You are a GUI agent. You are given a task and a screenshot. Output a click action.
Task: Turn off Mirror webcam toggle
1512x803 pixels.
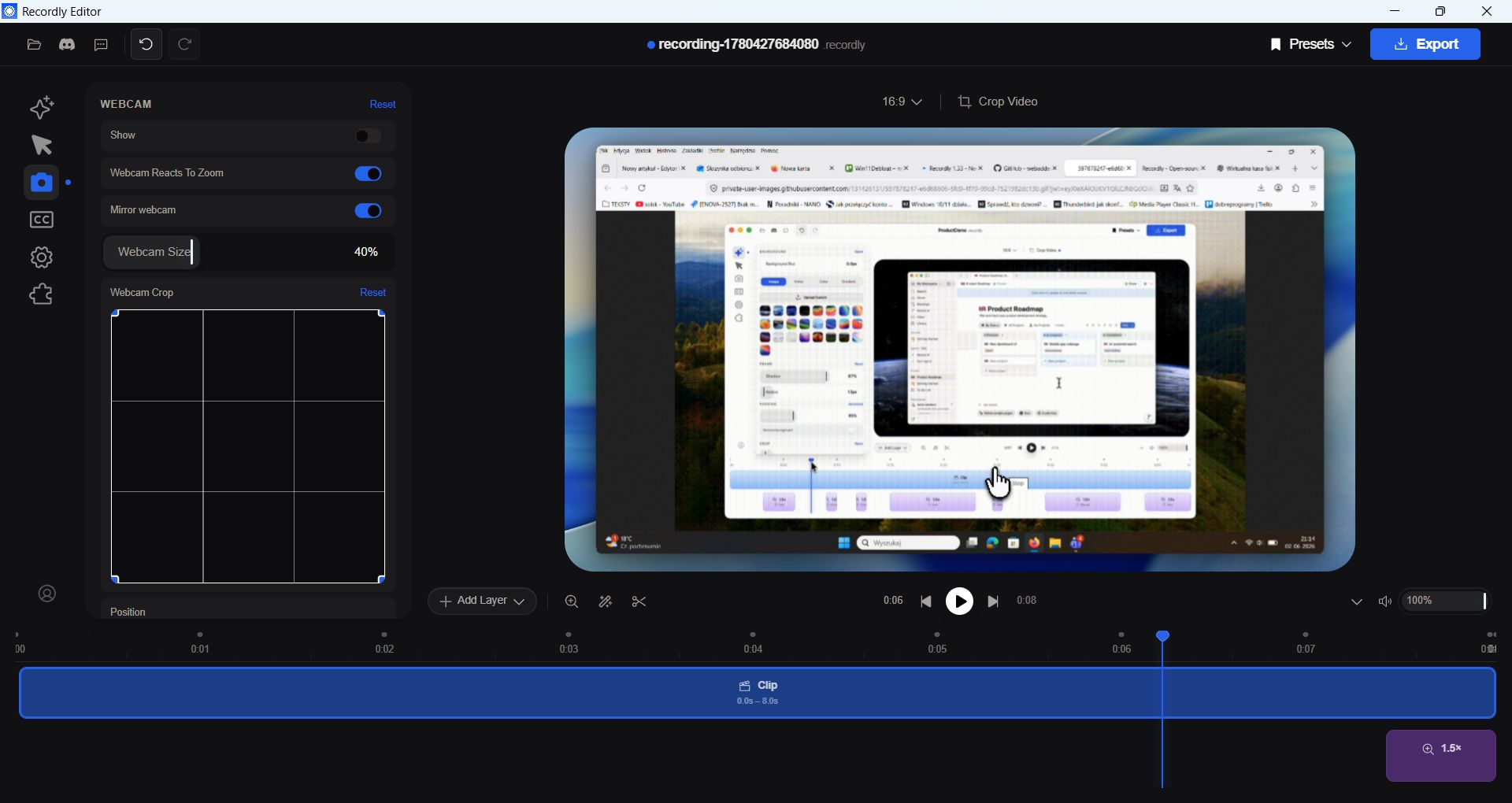click(x=368, y=211)
